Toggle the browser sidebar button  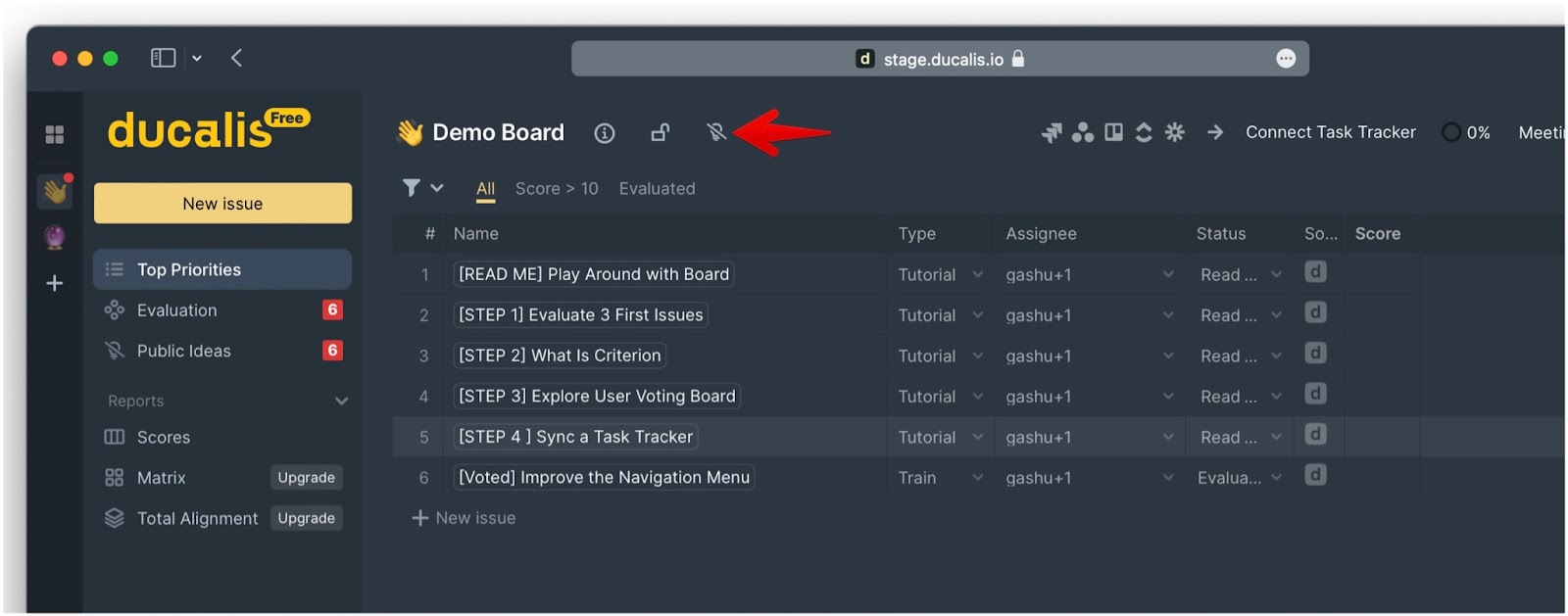pos(163,59)
